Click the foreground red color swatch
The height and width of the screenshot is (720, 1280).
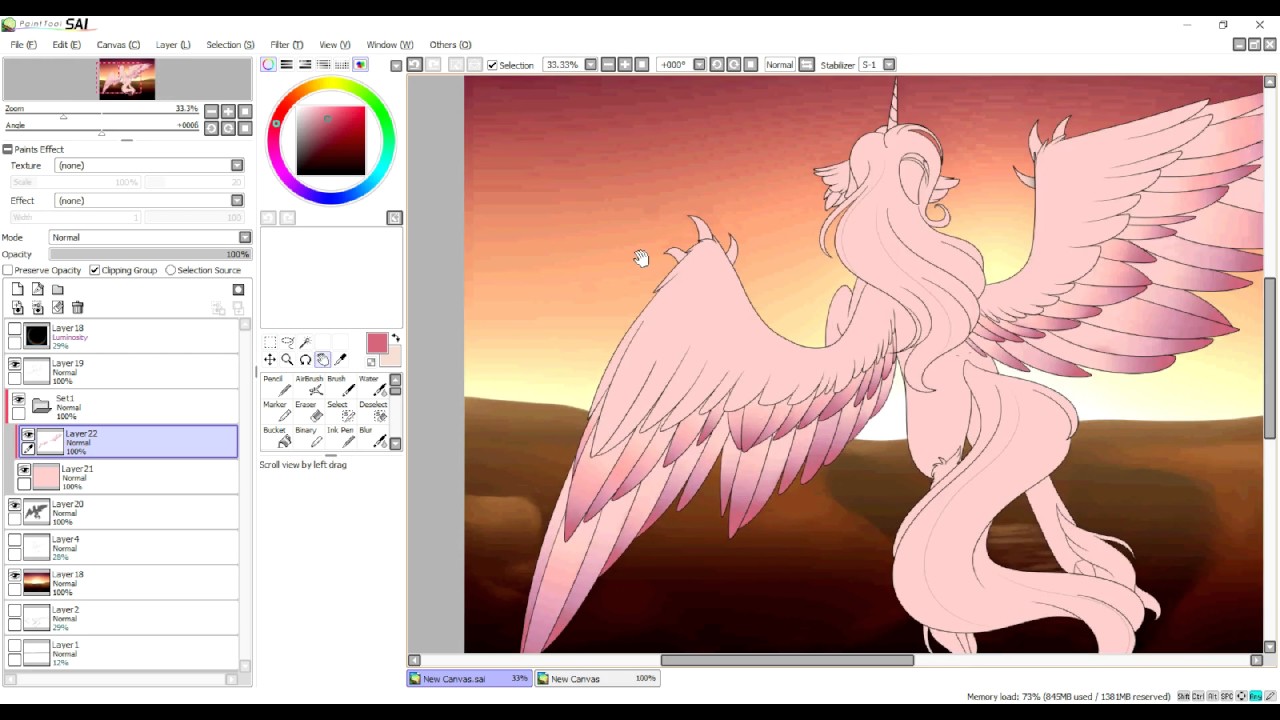[377, 344]
